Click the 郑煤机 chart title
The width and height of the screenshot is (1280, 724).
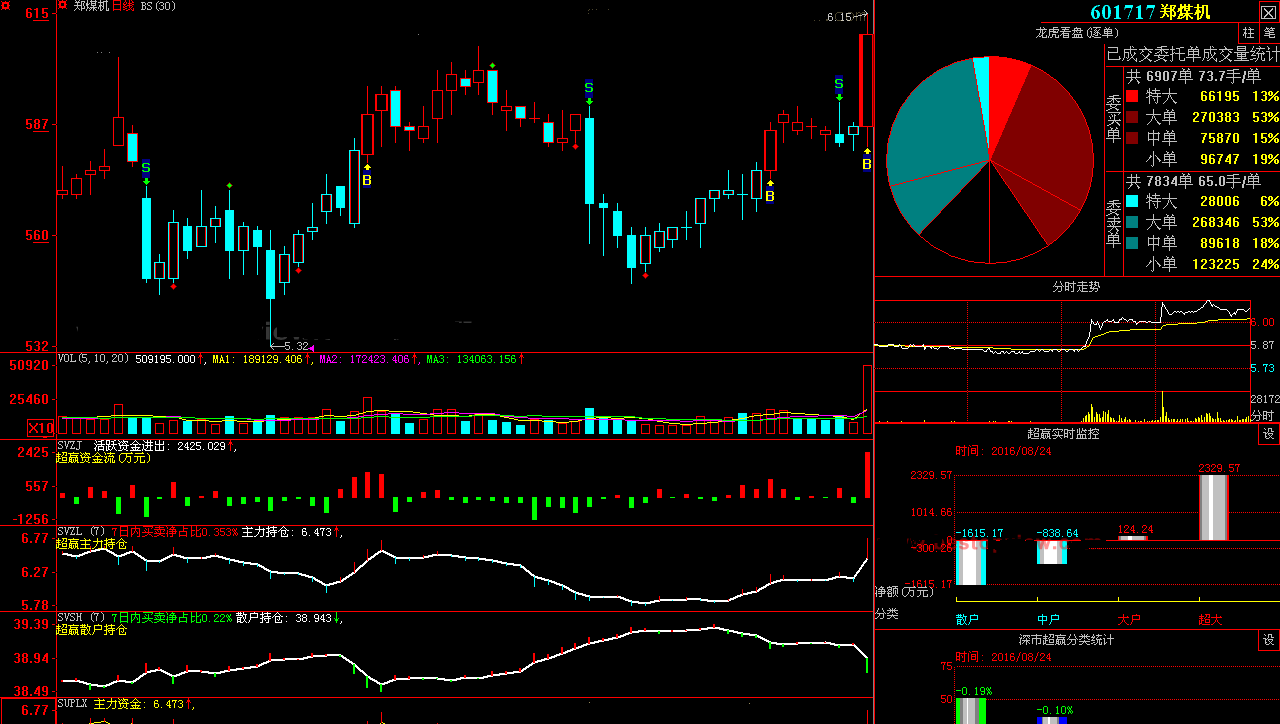[x=90, y=6]
